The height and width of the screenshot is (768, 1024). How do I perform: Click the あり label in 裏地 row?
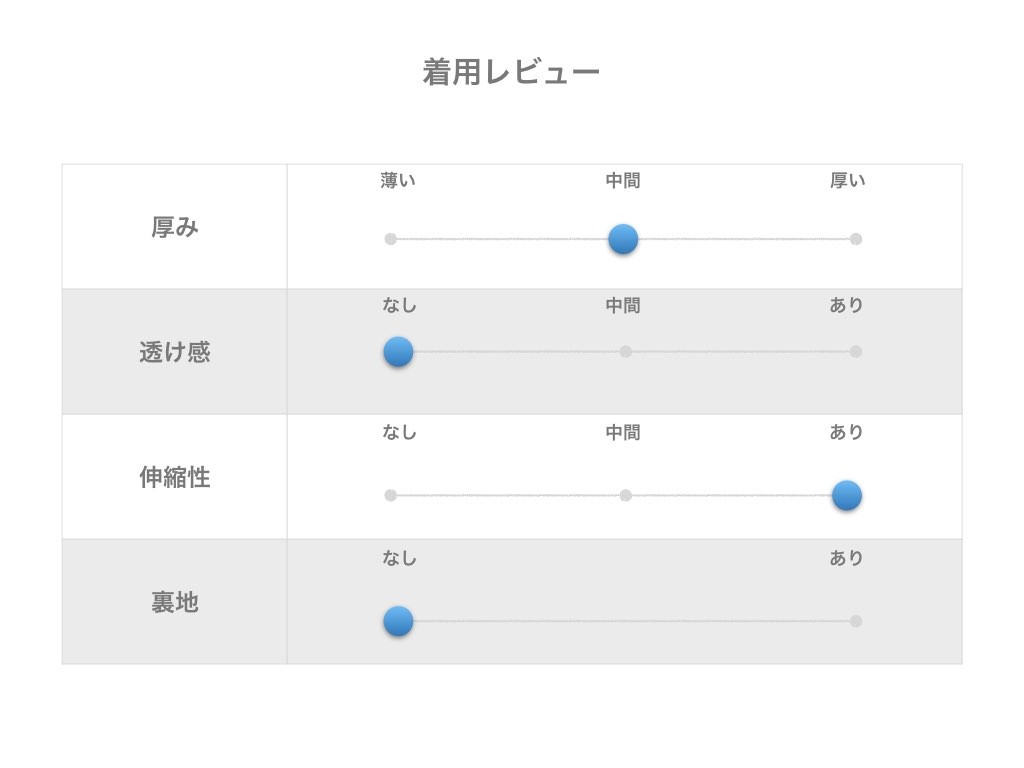tap(847, 558)
